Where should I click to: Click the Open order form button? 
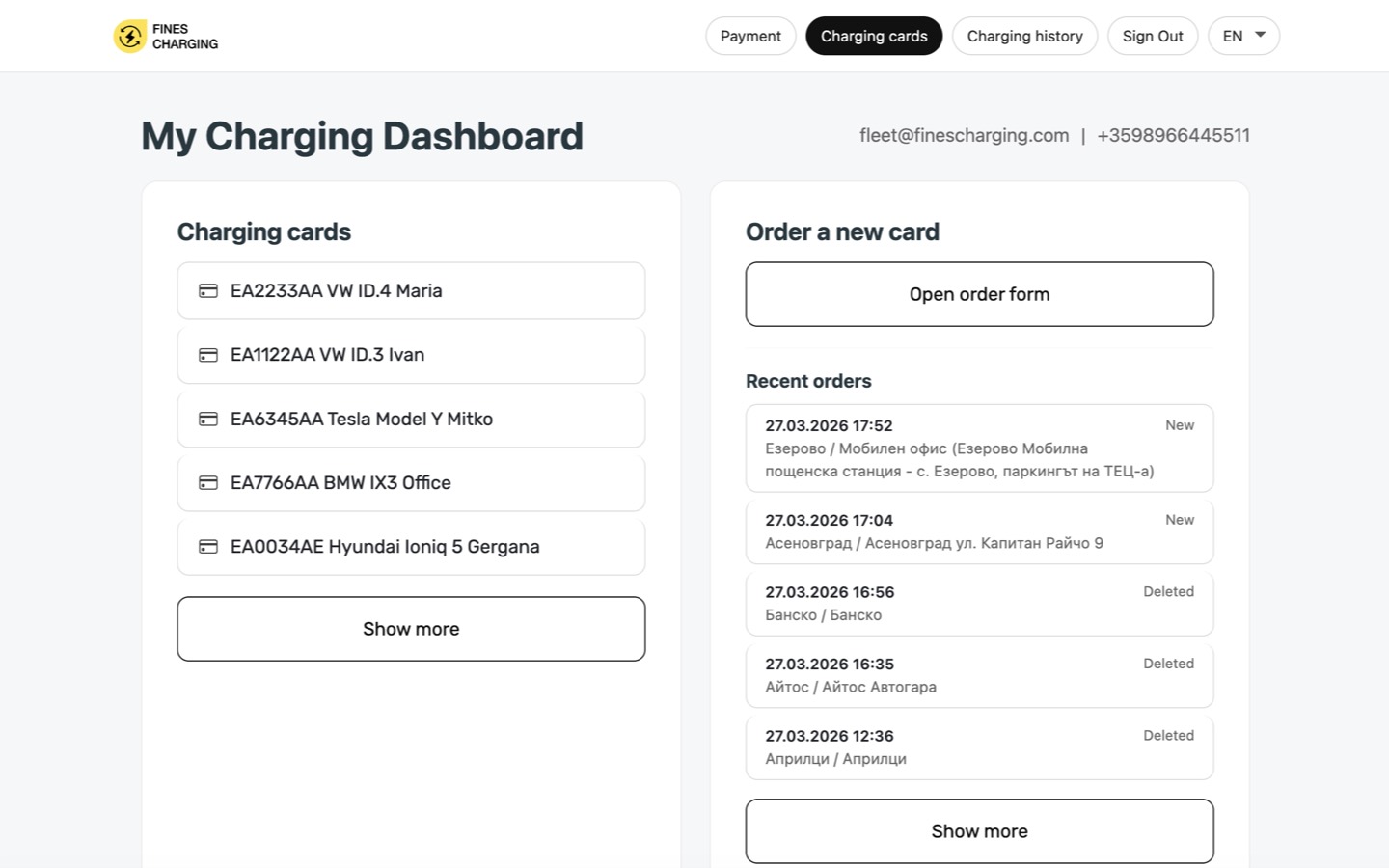tap(979, 294)
